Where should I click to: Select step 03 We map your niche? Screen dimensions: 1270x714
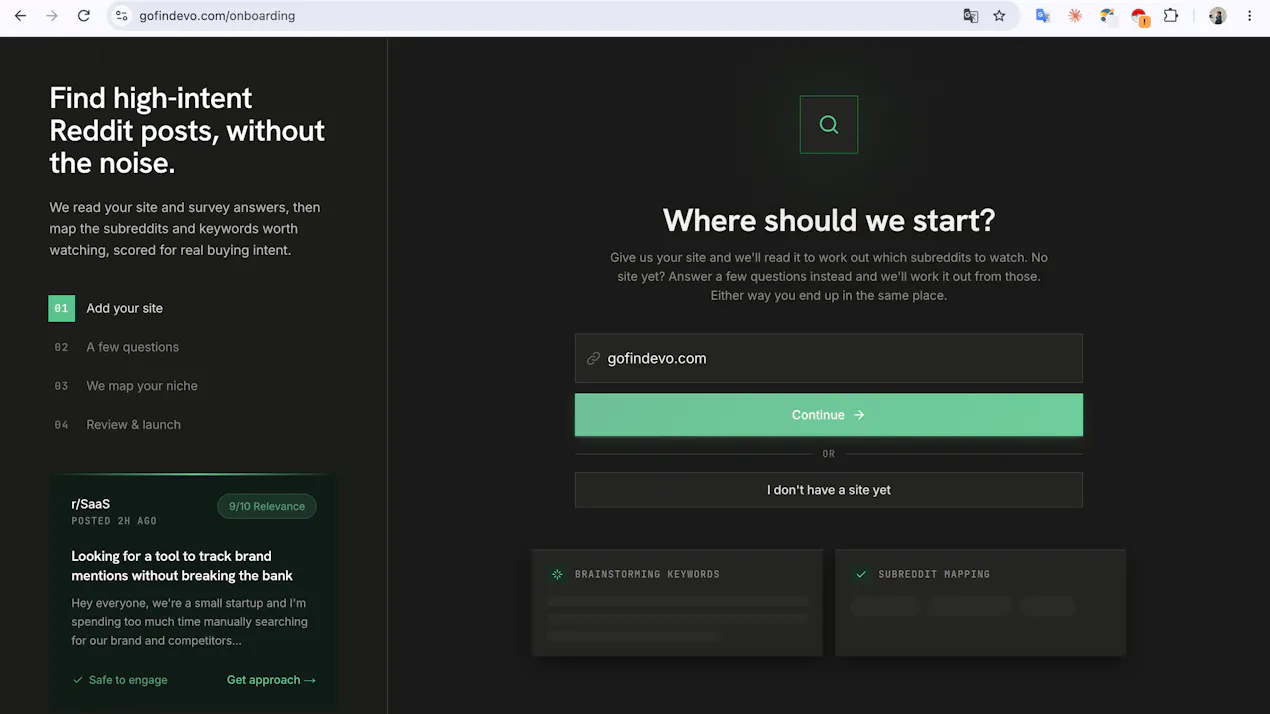click(x=125, y=386)
